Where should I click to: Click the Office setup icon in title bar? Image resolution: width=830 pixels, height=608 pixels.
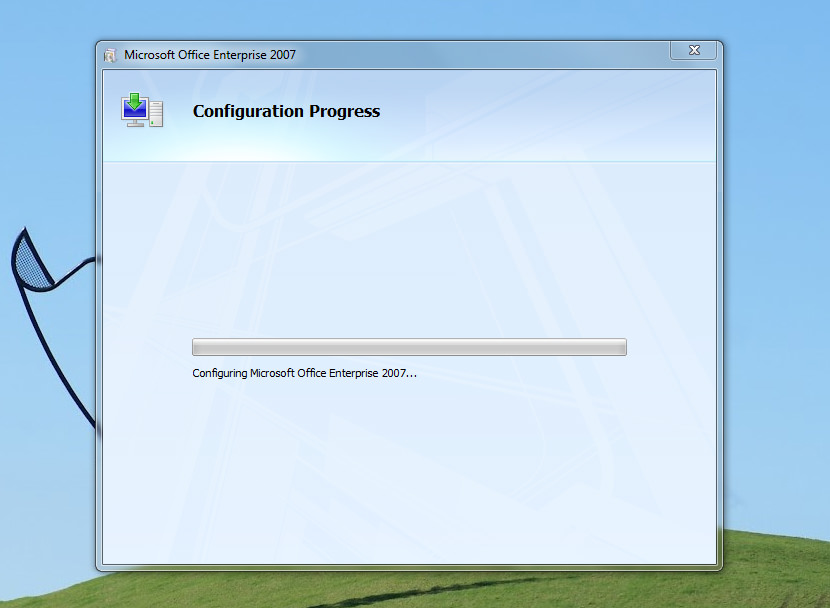pyautogui.click(x=110, y=55)
